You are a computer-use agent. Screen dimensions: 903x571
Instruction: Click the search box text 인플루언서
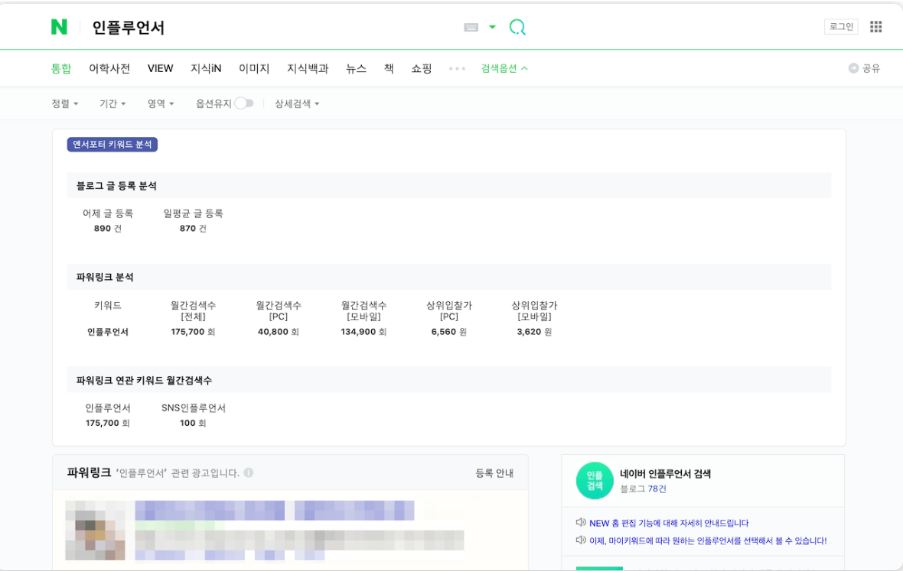point(128,27)
